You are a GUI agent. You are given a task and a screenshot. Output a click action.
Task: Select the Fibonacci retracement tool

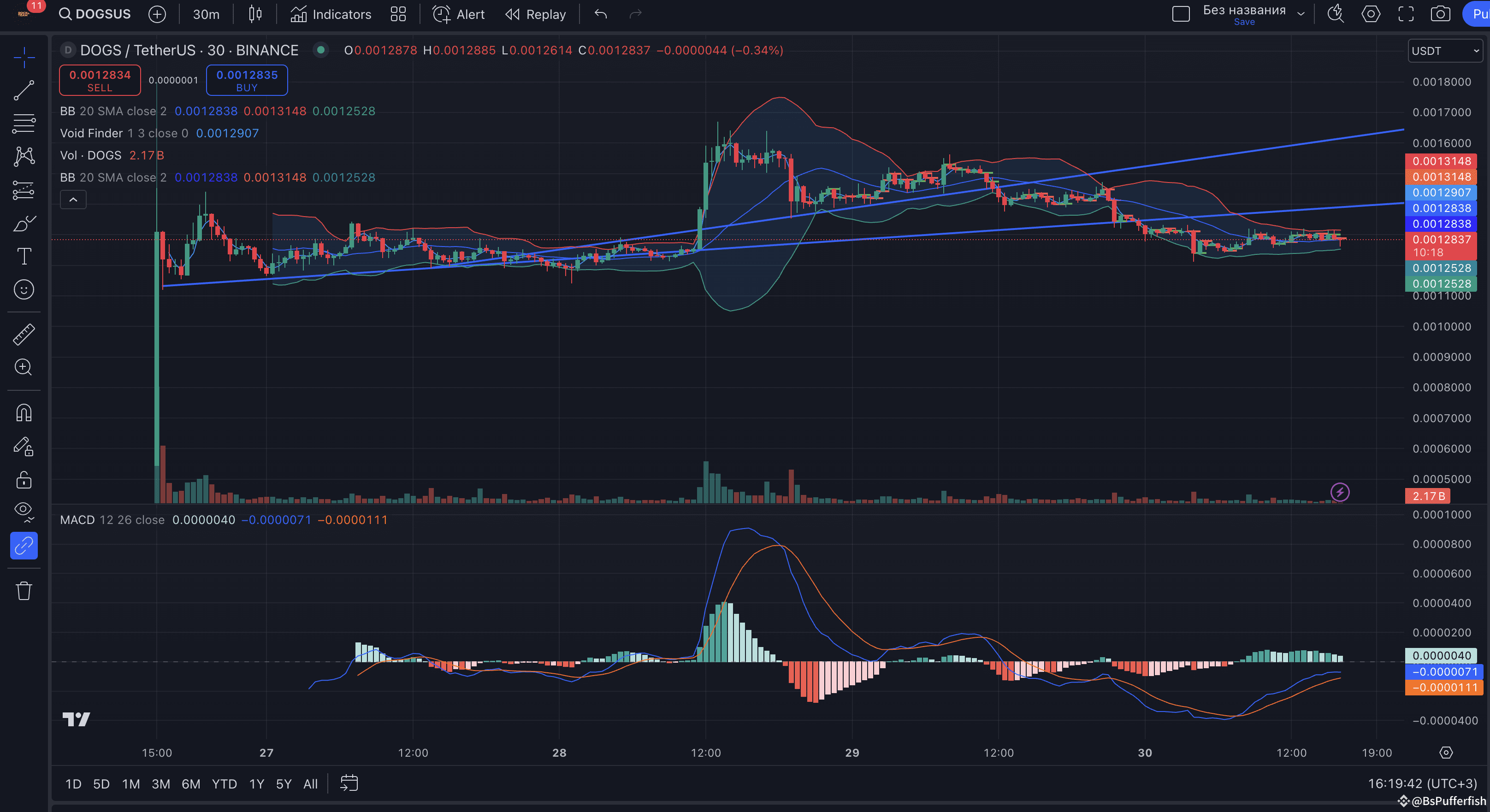pos(24,123)
